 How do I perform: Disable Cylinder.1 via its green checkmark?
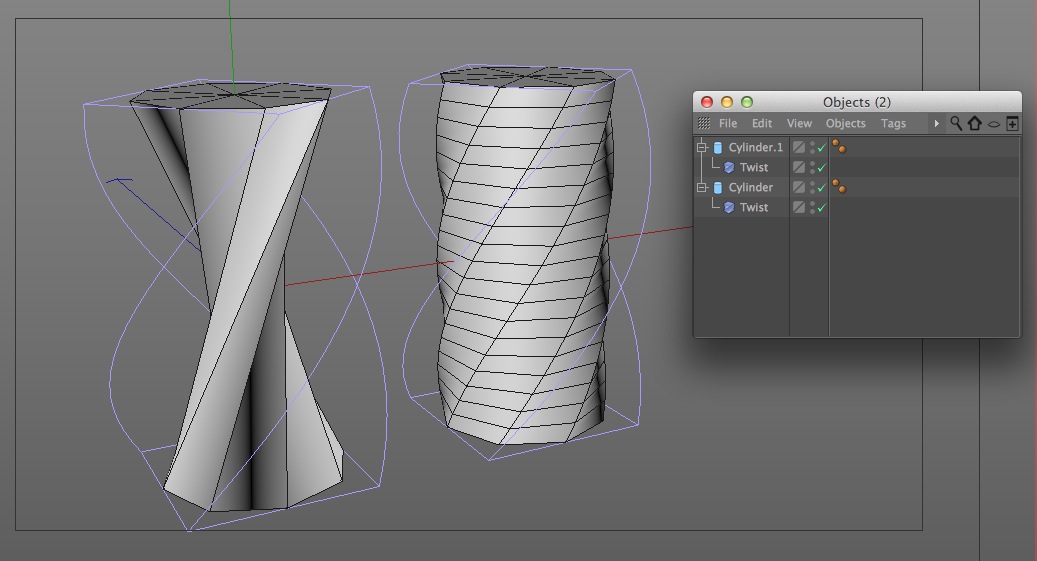[x=821, y=148]
